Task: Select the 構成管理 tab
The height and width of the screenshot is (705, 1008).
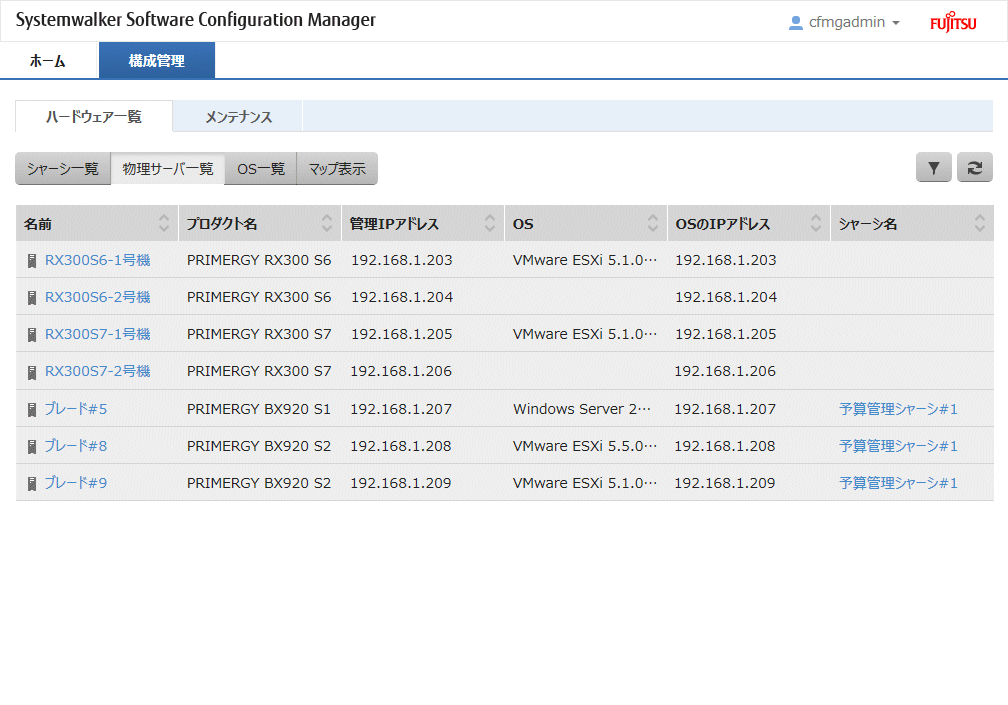Action: pyautogui.click(x=157, y=61)
